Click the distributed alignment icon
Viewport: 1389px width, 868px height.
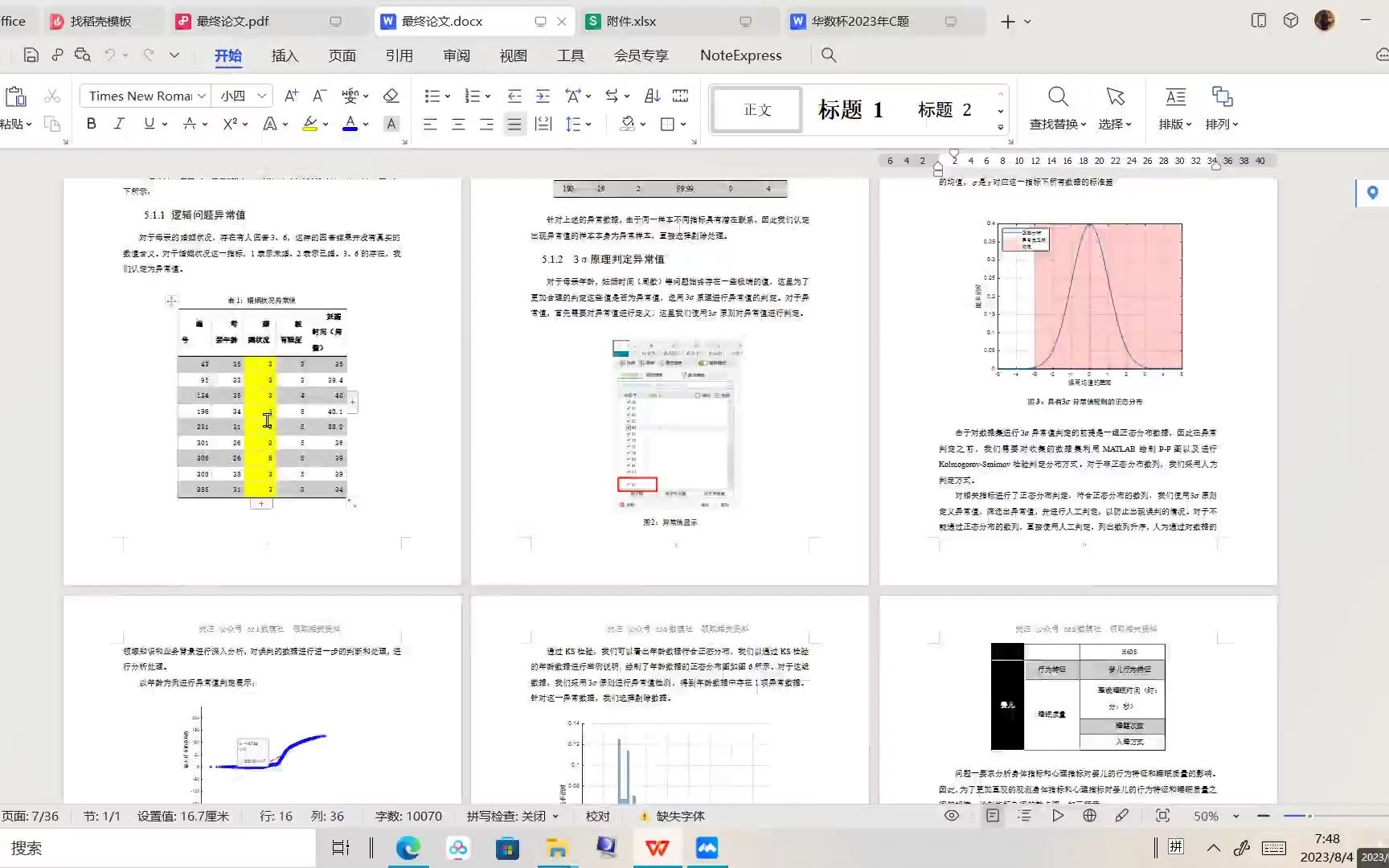543,124
